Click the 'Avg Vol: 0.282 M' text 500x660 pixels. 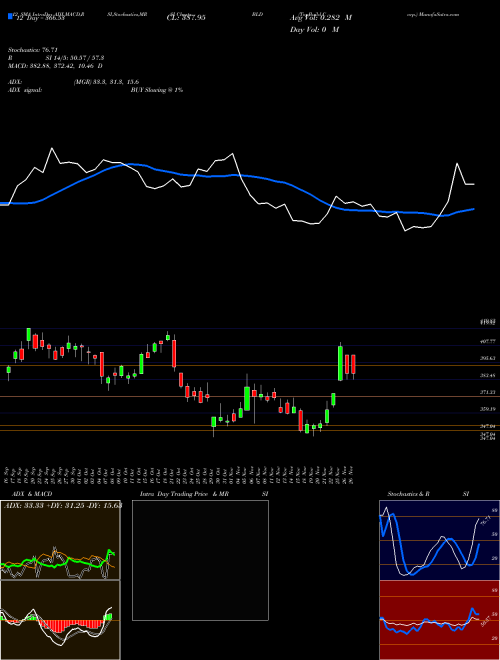pyautogui.click(x=321, y=18)
